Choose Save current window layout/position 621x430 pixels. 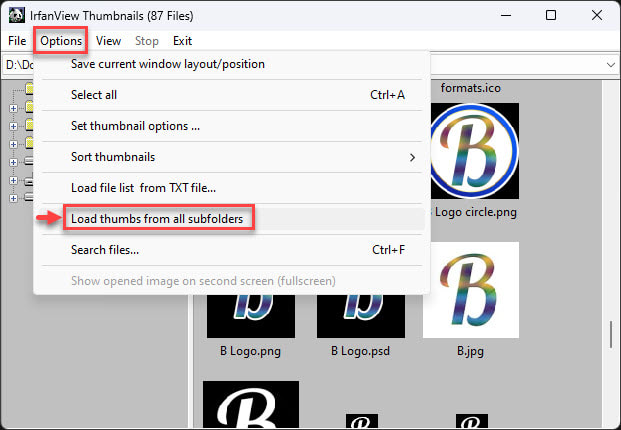[232, 64]
